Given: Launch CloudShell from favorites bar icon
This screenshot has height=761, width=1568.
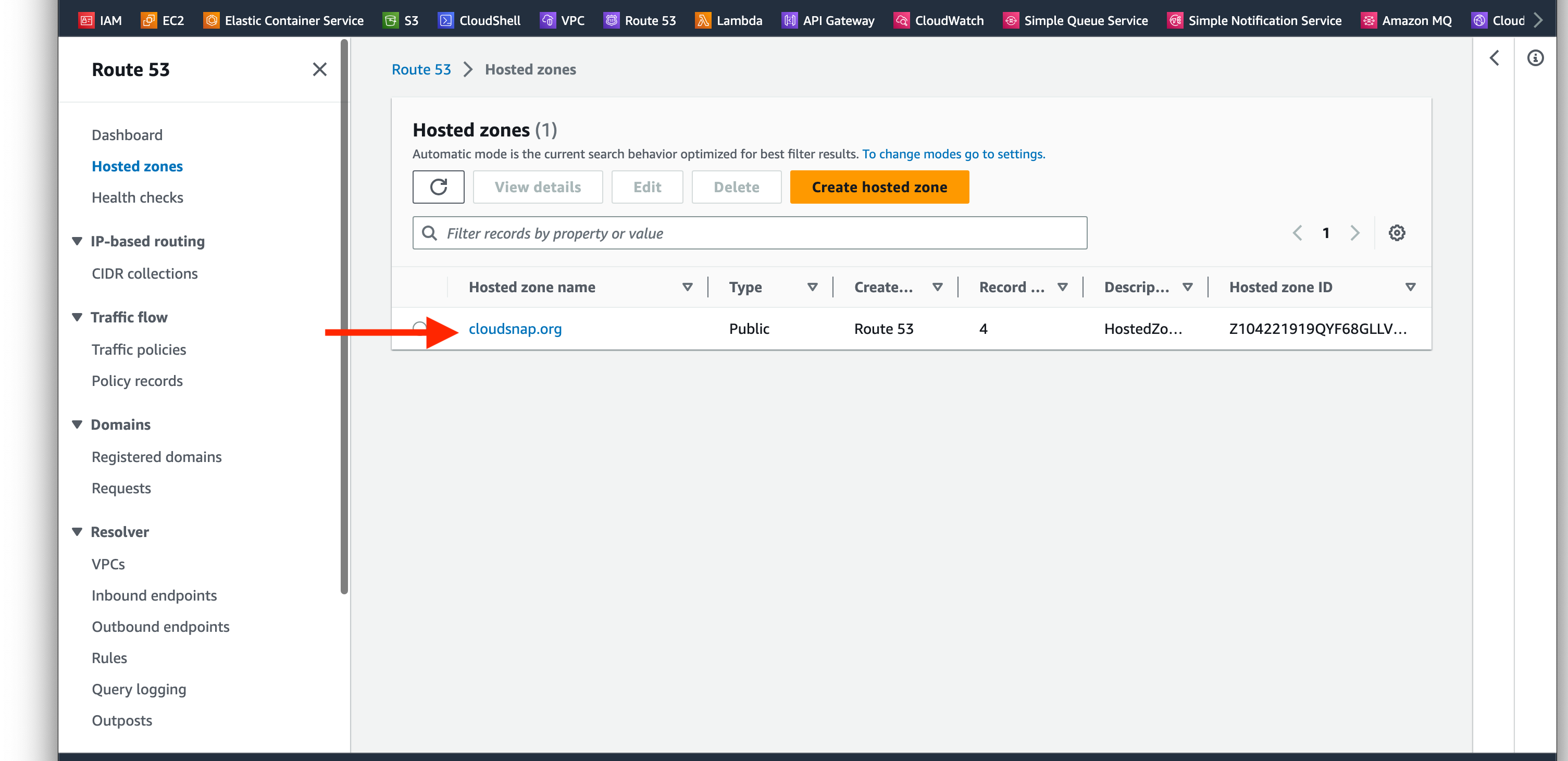Looking at the screenshot, I should 445,20.
